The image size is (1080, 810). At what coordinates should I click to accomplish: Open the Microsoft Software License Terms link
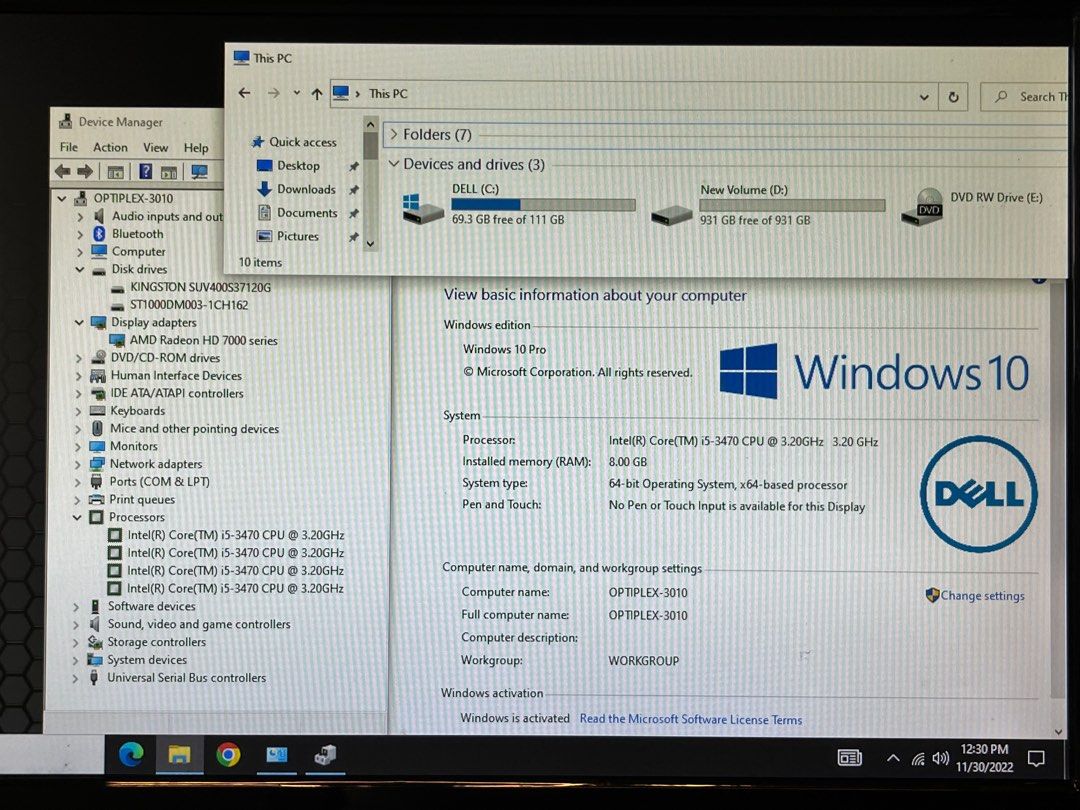(x=691, y=719)
